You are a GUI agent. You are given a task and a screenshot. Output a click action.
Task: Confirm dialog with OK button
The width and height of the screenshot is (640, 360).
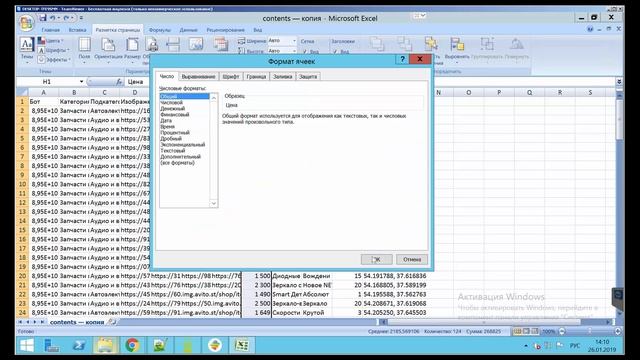377,259
